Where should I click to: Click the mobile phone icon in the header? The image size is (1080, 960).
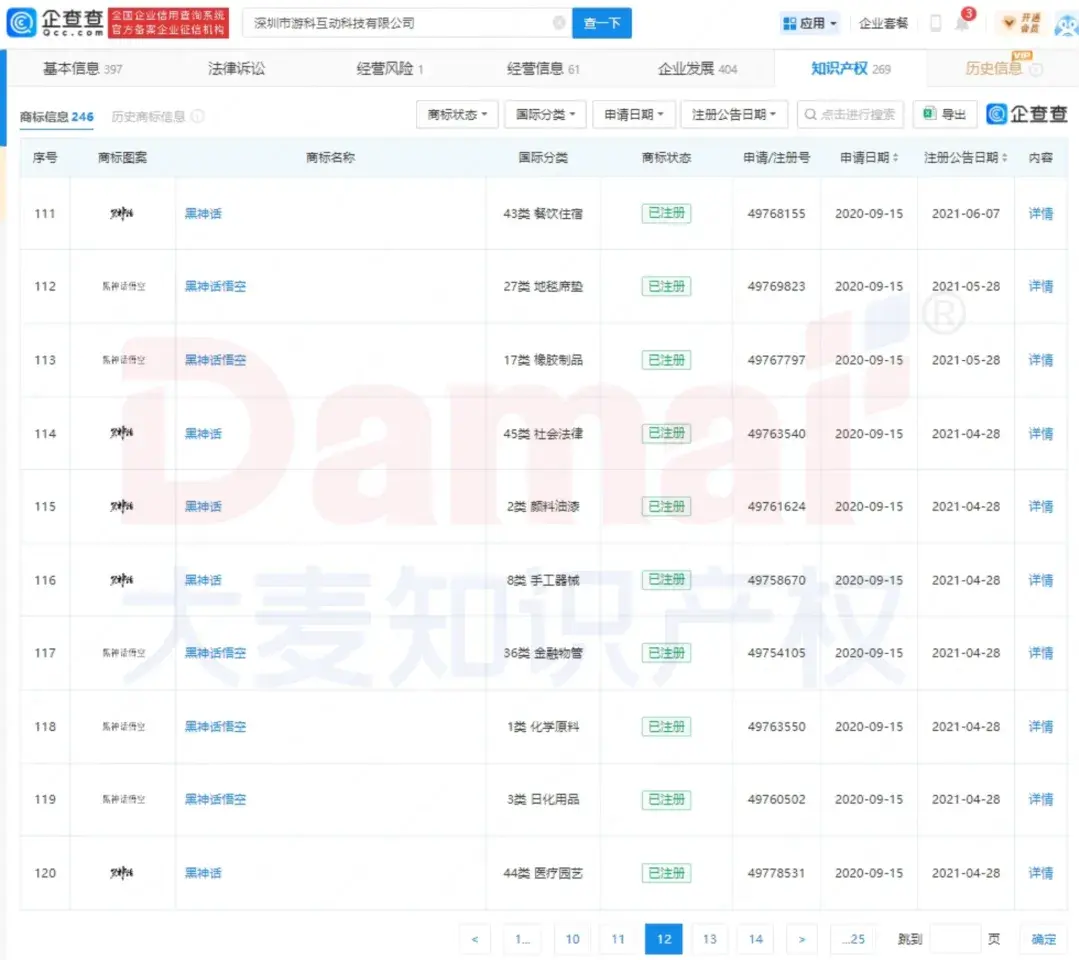tap(935, 23)
